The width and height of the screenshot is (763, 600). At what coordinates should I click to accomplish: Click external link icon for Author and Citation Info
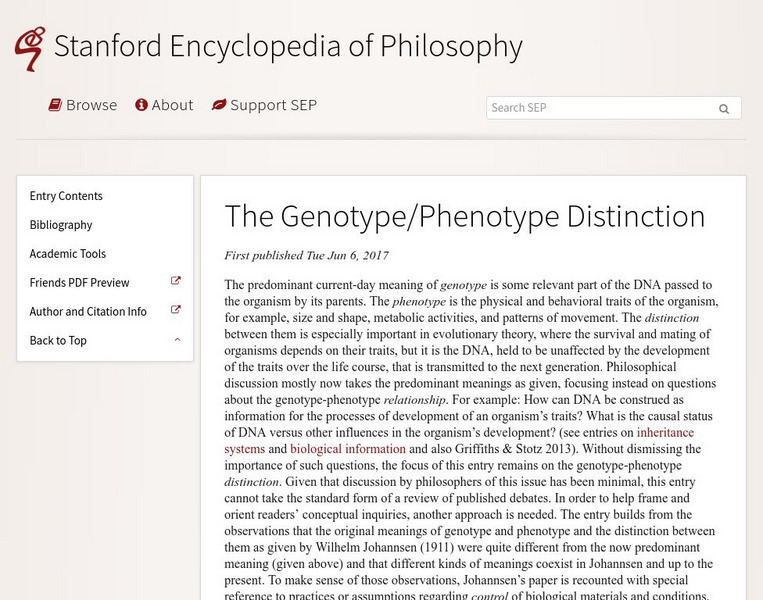[176, 311]
